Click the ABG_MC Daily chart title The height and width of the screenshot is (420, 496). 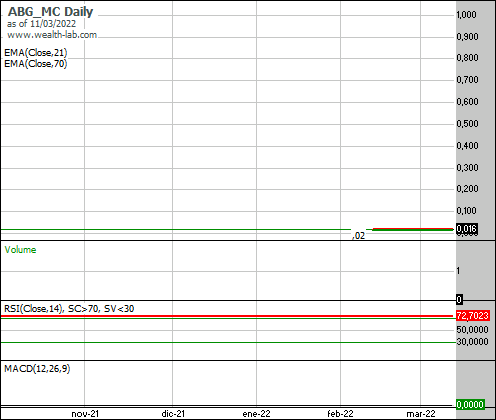click(50, 12)
